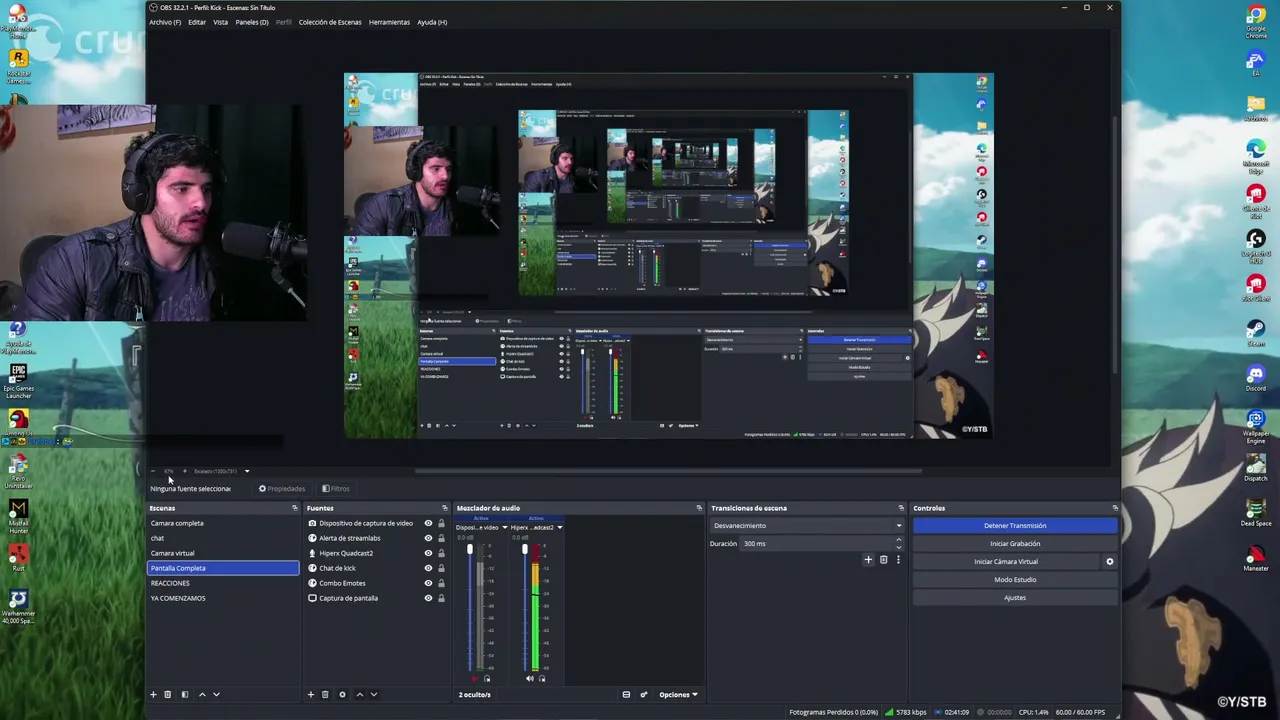Hide Hiperx Quadcast2 source
The height and width of the screenshot is (720, 1280).
428,553
